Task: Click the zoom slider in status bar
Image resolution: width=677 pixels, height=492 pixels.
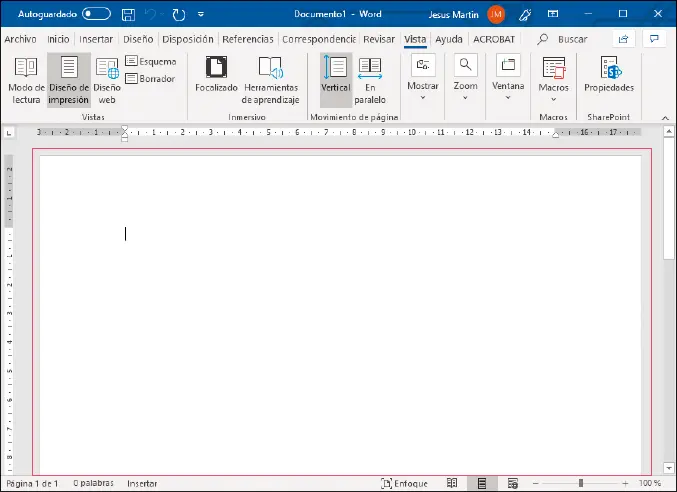Action: pos(580,483)
